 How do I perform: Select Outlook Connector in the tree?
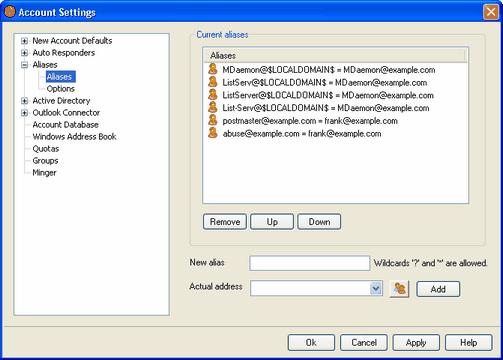coord(66,113)
